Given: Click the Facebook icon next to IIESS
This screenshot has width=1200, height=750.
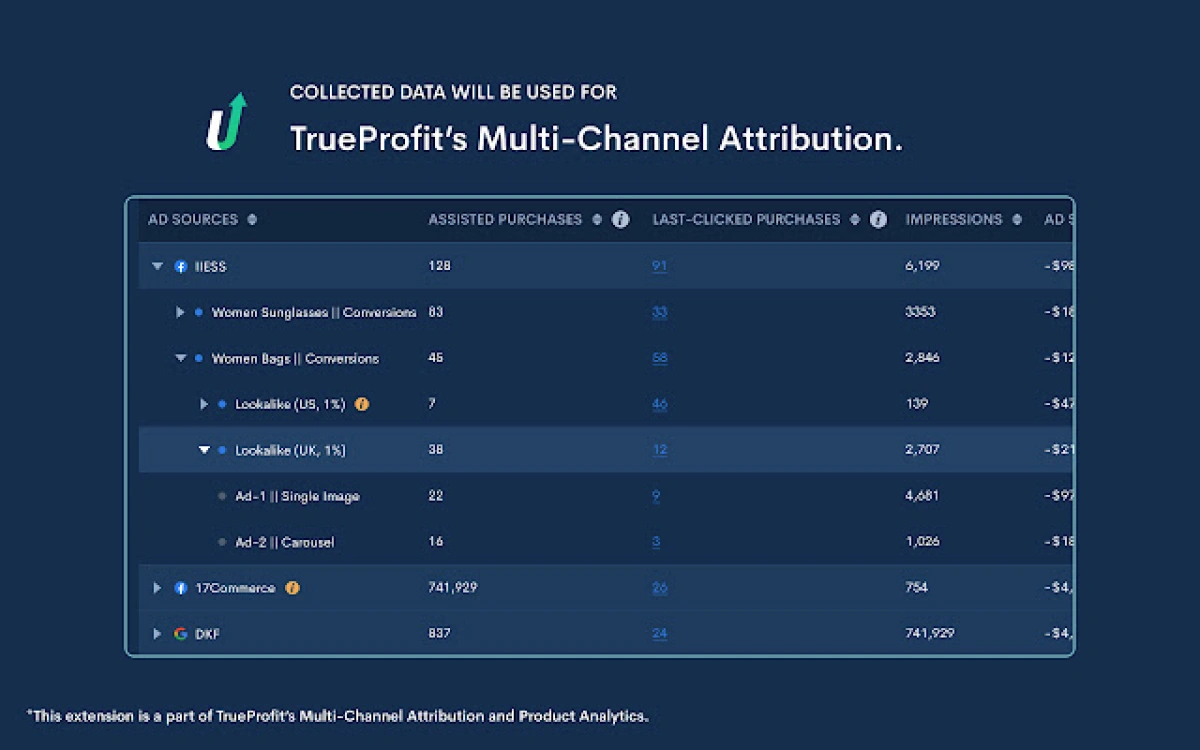Looking at the screenshot, I should point(181,266).
